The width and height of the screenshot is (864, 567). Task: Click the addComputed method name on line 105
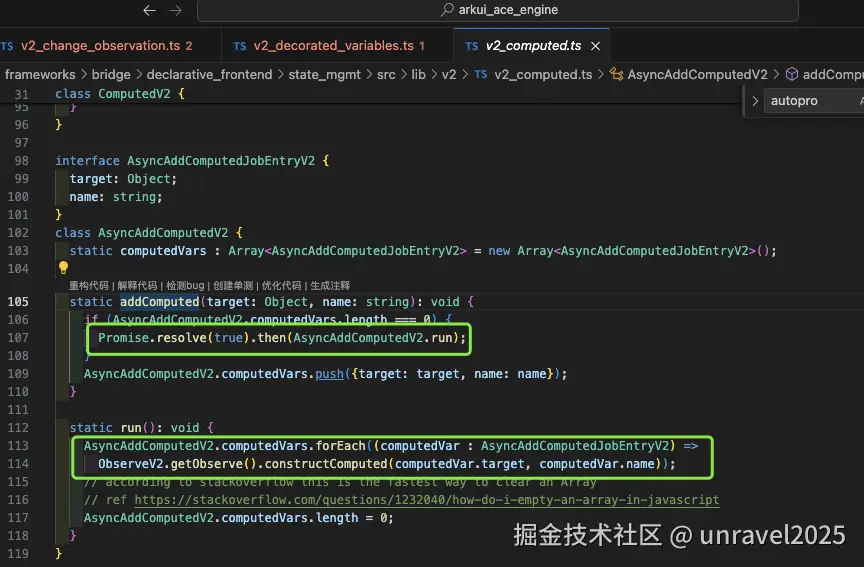tap(160, 301)
